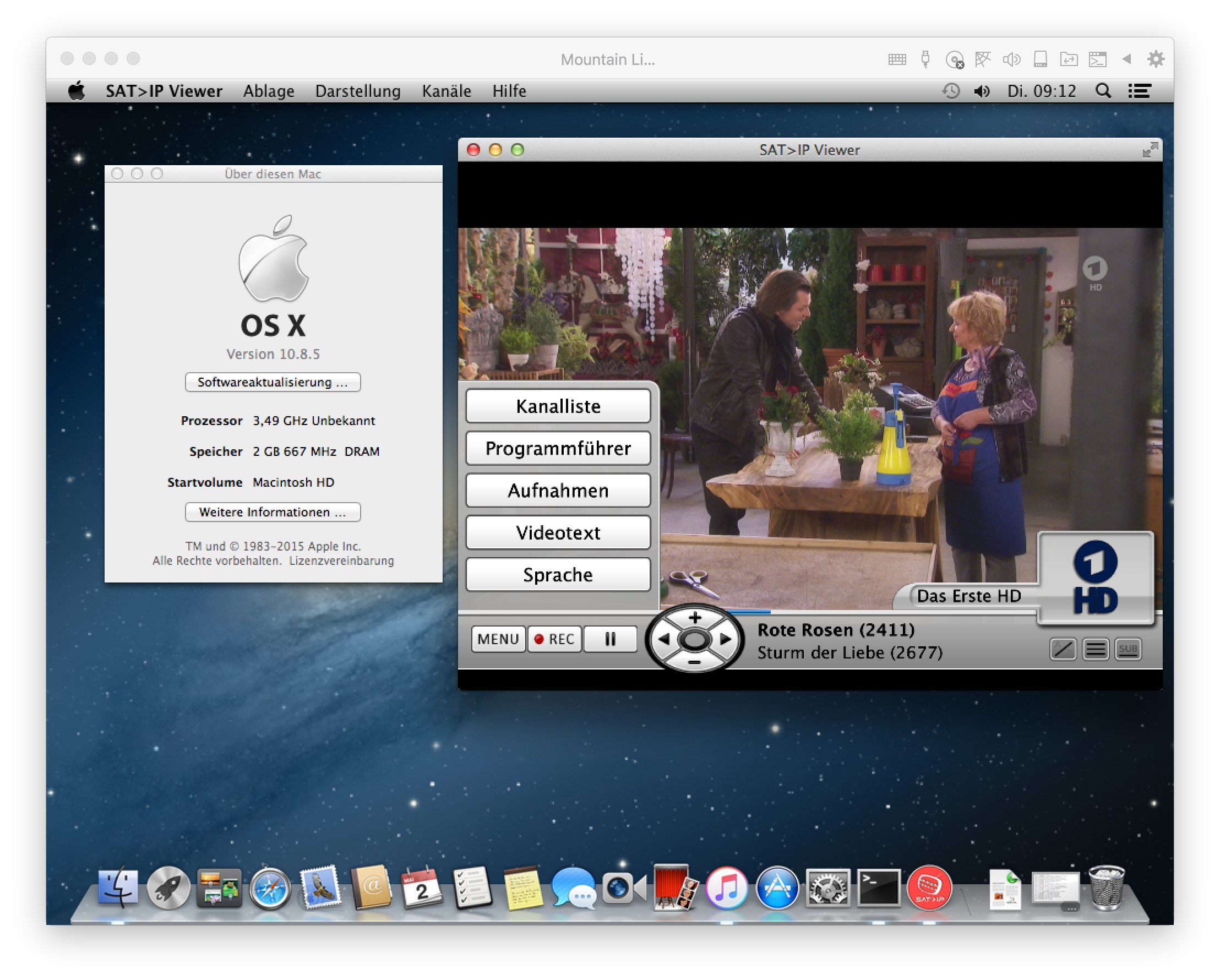Click the A/B audio track icon button
Viewport: 1220px width, 980px height.
click(1063, 649)
